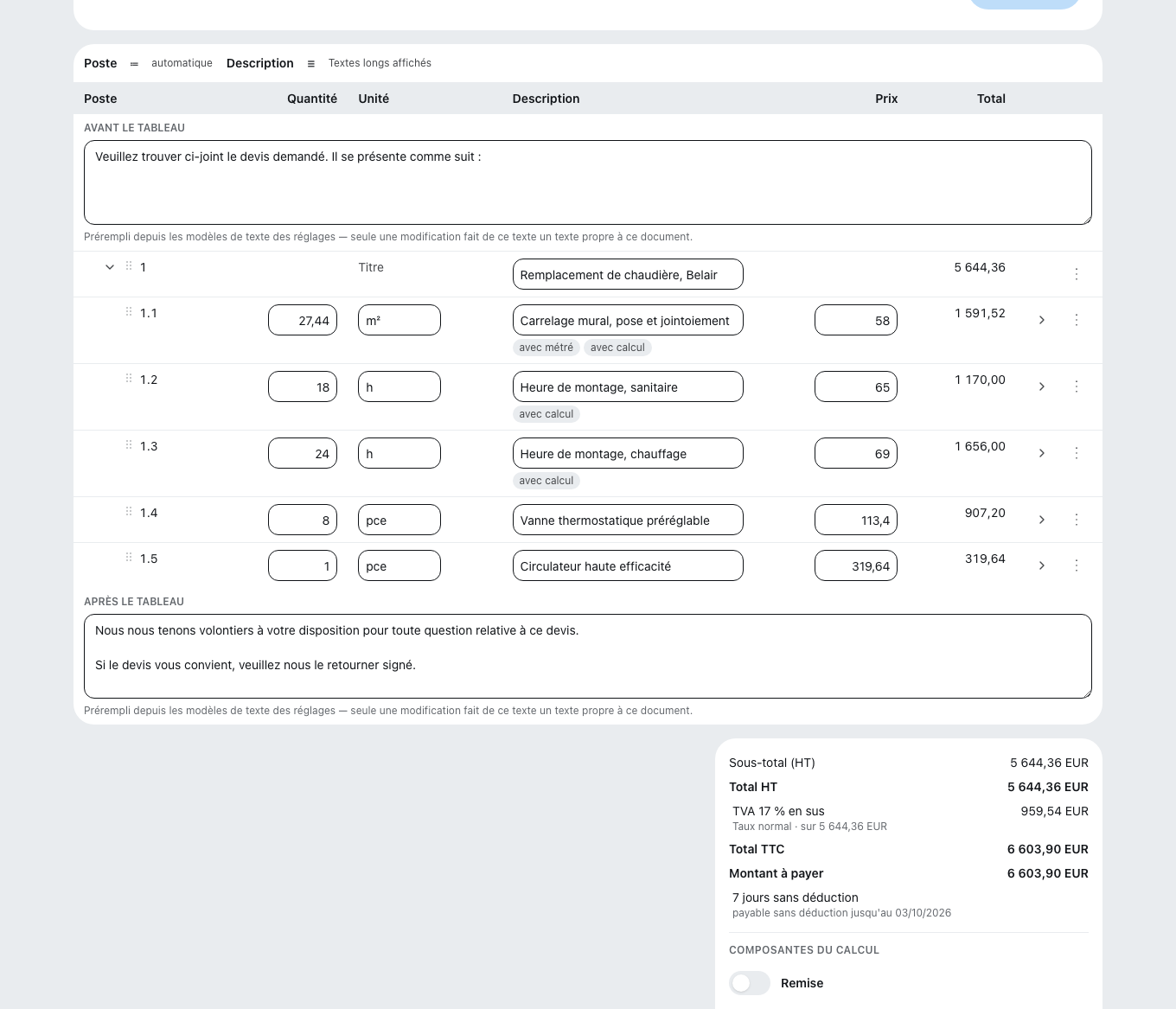Click avec calcul tag on row 1.3
The image size is (1176, 1009).
(546, 481)
